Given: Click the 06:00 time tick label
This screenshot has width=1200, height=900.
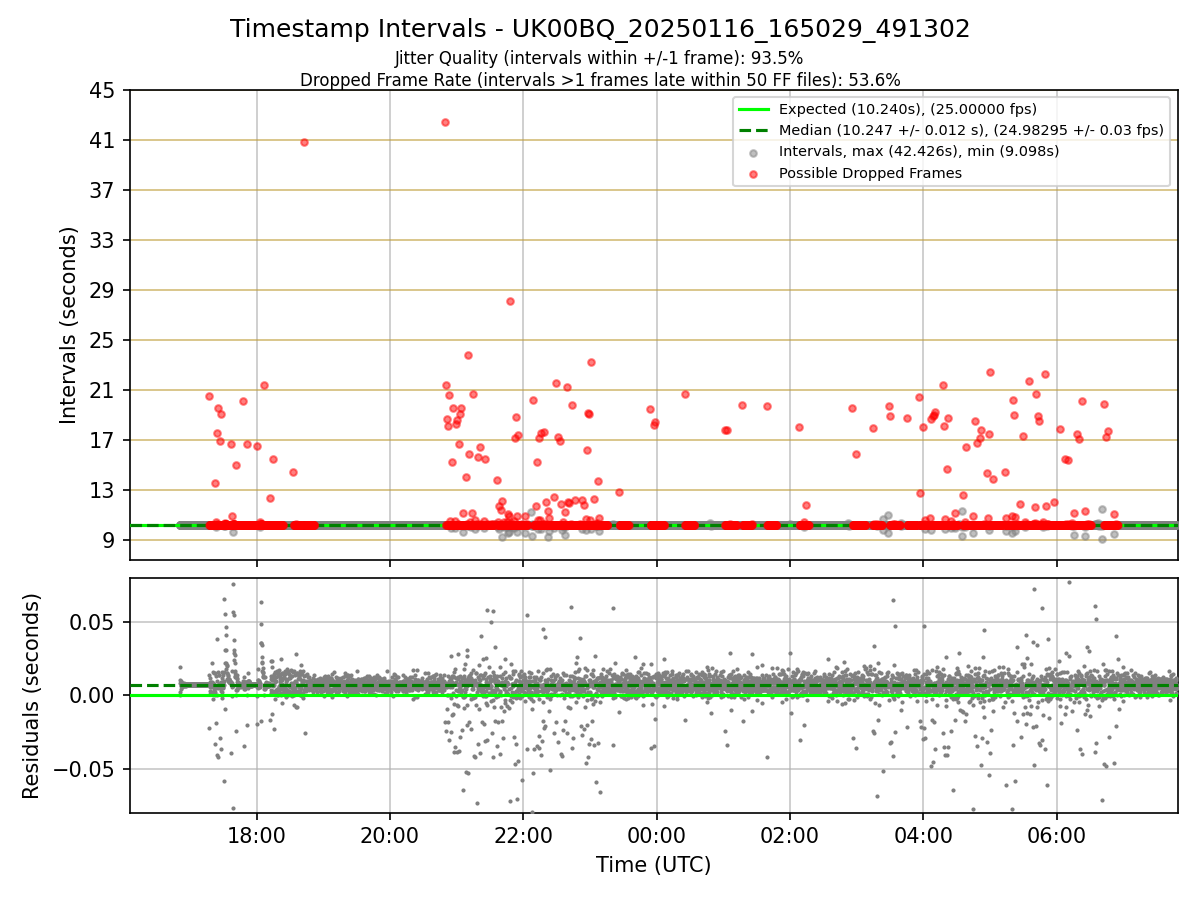Looking at the screenshot, I should pos(1057,835).
